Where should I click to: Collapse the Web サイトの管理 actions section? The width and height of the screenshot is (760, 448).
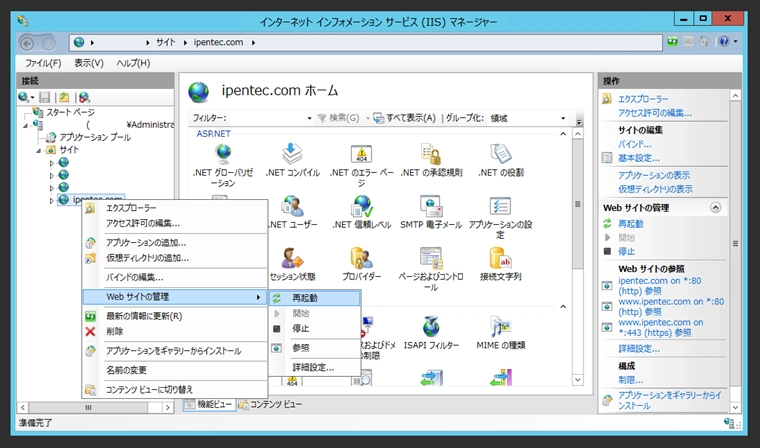point(715,208)
